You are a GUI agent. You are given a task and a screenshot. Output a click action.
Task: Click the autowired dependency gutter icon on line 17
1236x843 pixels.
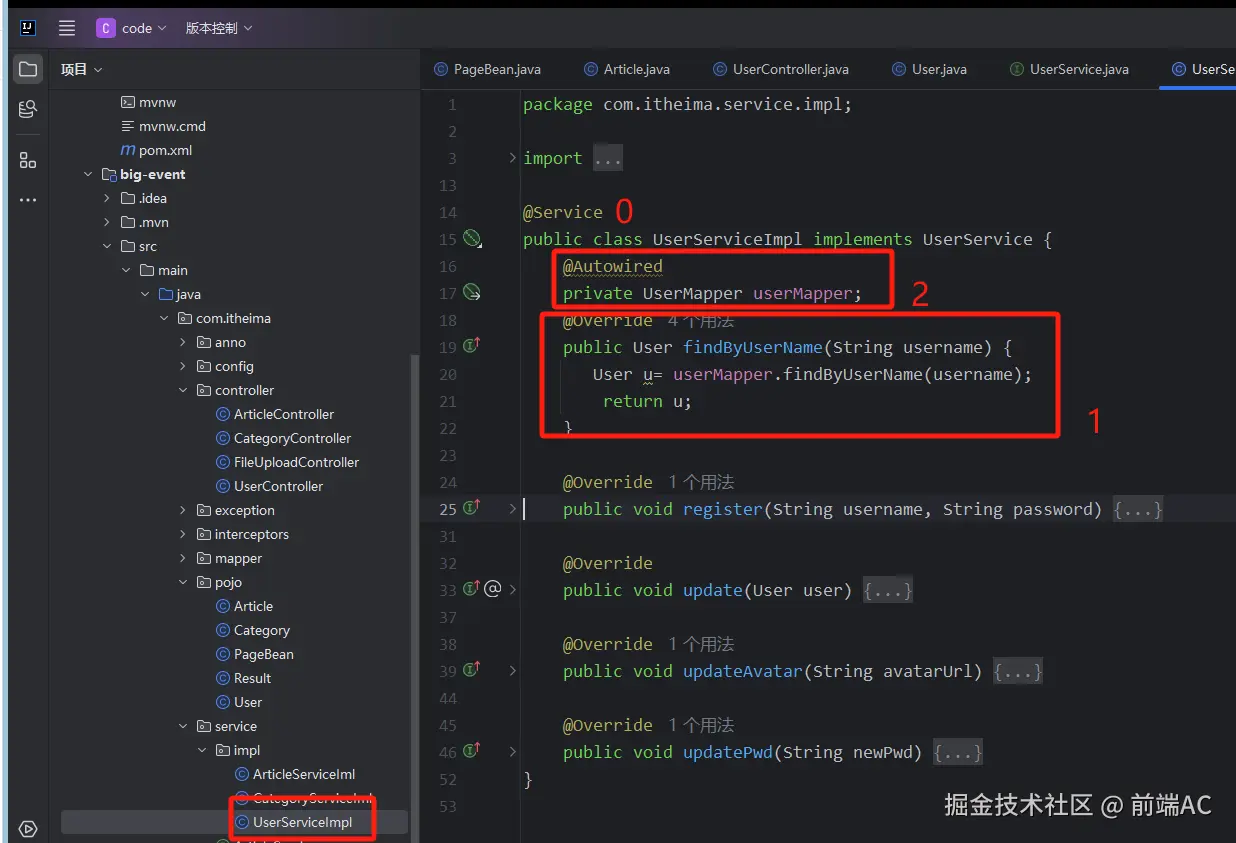pos(472,293)
